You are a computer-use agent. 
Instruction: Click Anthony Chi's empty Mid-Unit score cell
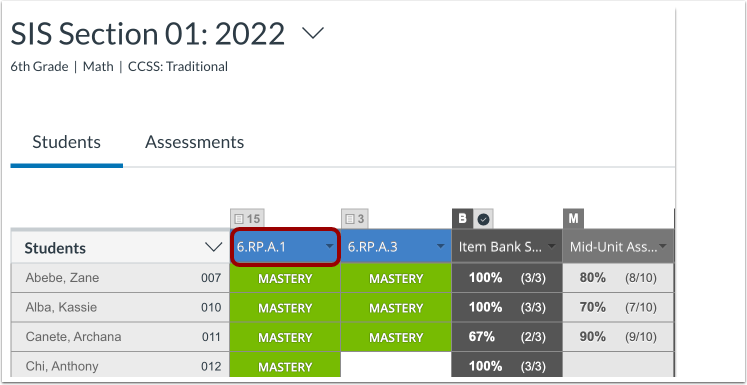[618, 365]
